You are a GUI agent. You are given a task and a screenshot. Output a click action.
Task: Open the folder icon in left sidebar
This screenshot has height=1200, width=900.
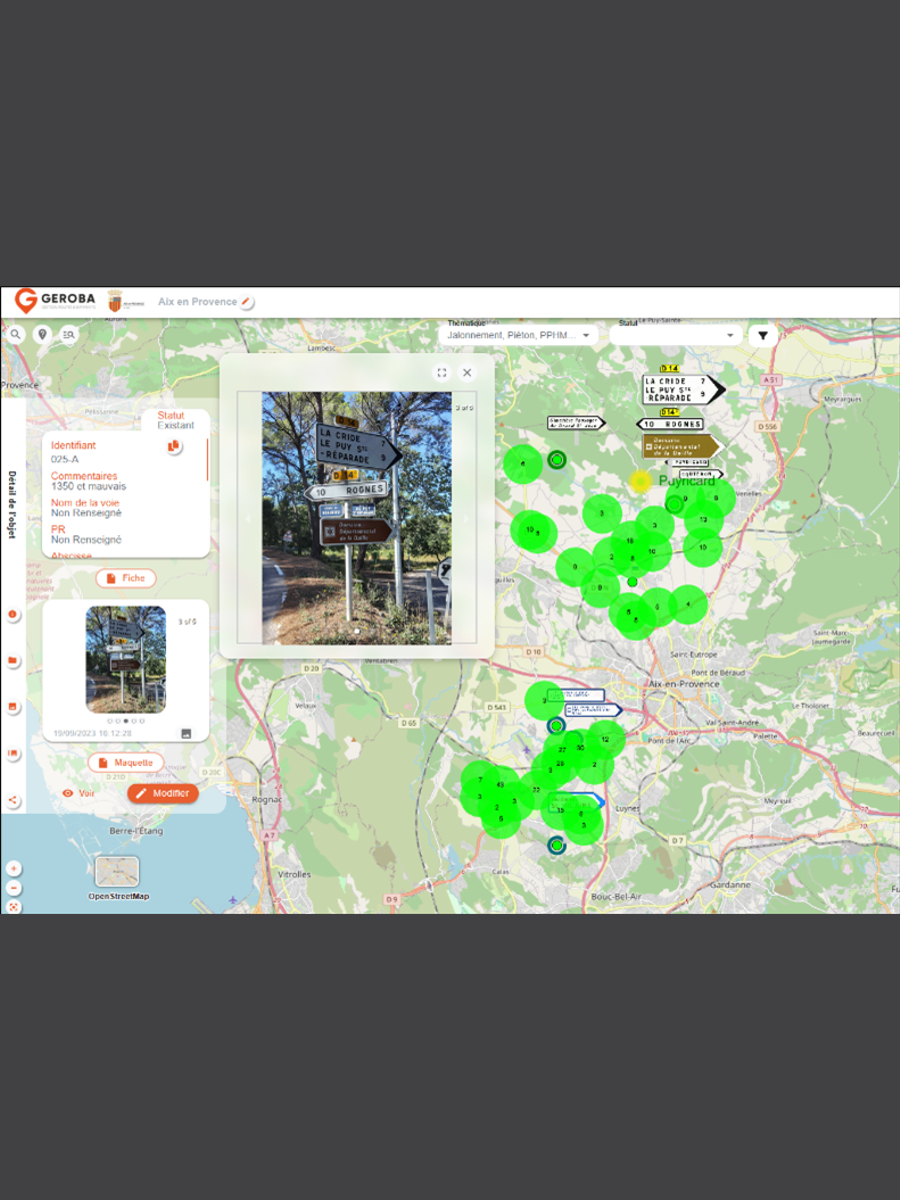pyautogui.click(x=13, y=661)
